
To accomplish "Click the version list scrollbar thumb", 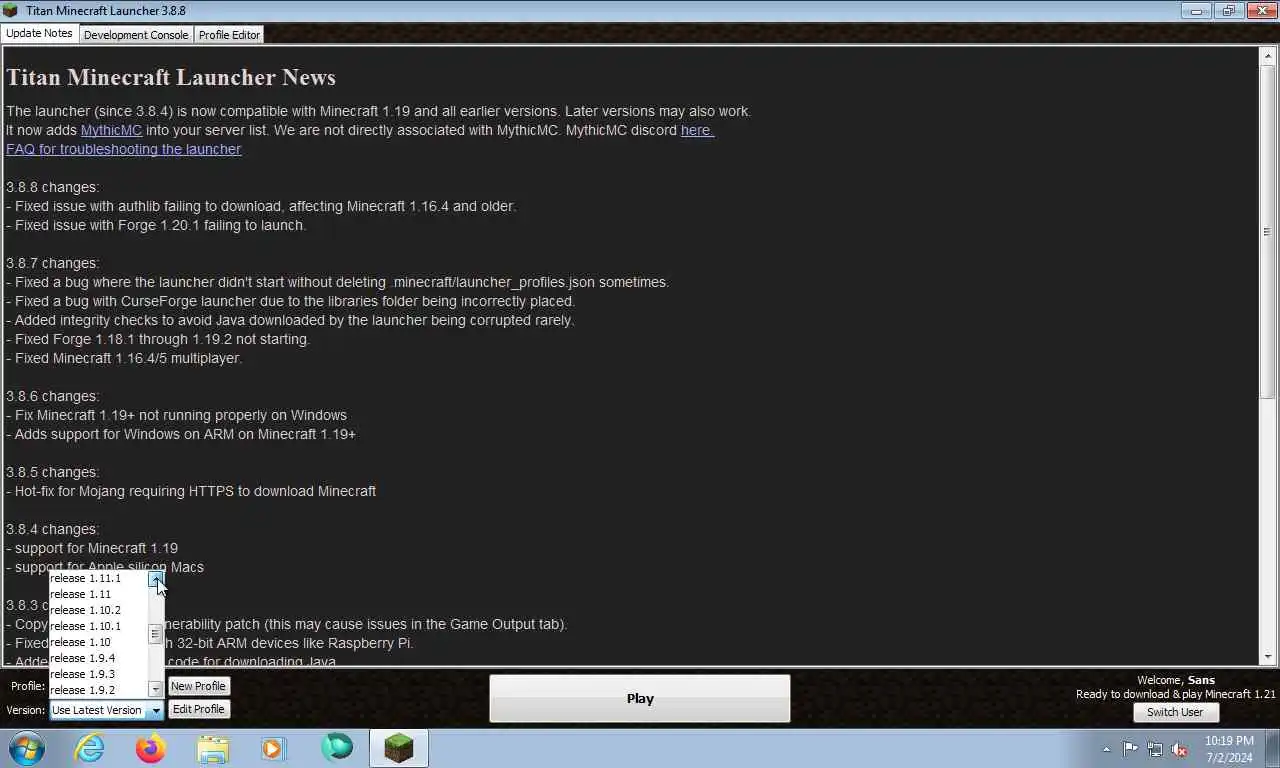I will click(x=155, y=634).
